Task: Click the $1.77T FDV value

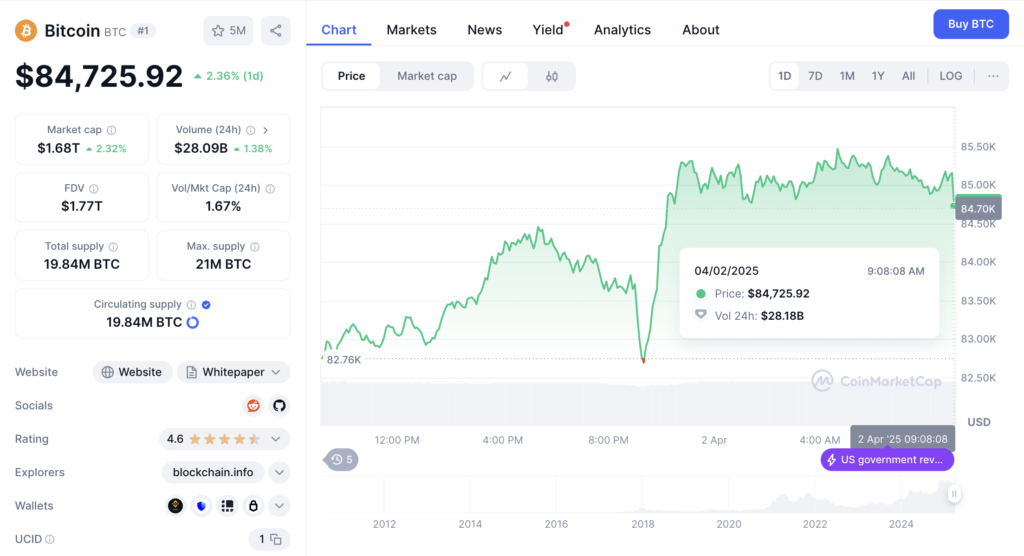Action: pos(82,206)
